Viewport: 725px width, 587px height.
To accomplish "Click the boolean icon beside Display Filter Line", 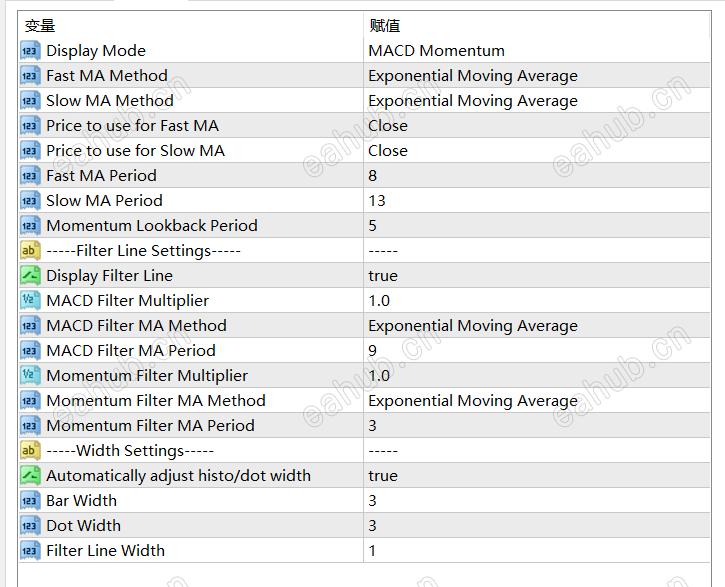I will point(29,276).
